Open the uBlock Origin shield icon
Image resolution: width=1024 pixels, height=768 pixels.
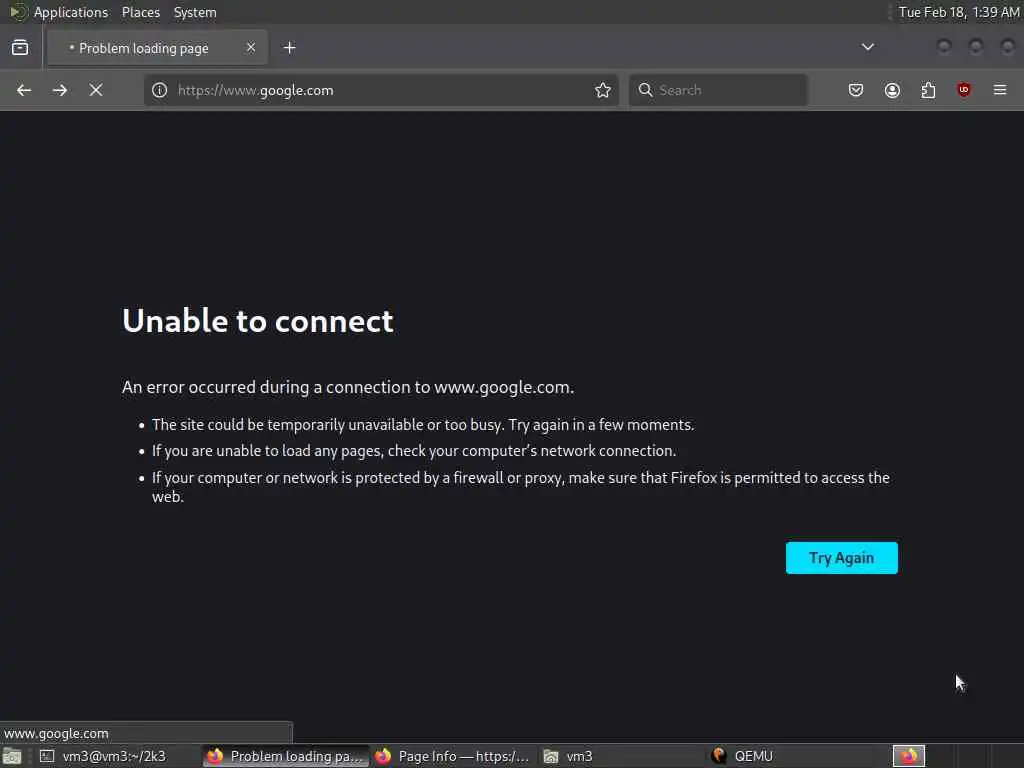(x=964, y=90)
